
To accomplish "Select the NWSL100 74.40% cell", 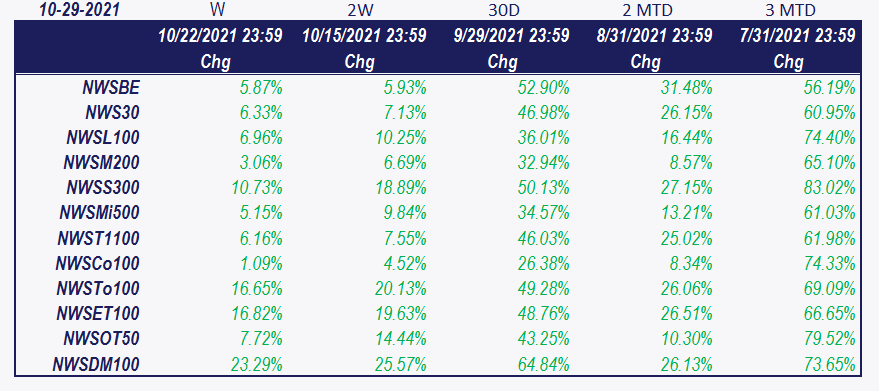I will coord(830,137).
